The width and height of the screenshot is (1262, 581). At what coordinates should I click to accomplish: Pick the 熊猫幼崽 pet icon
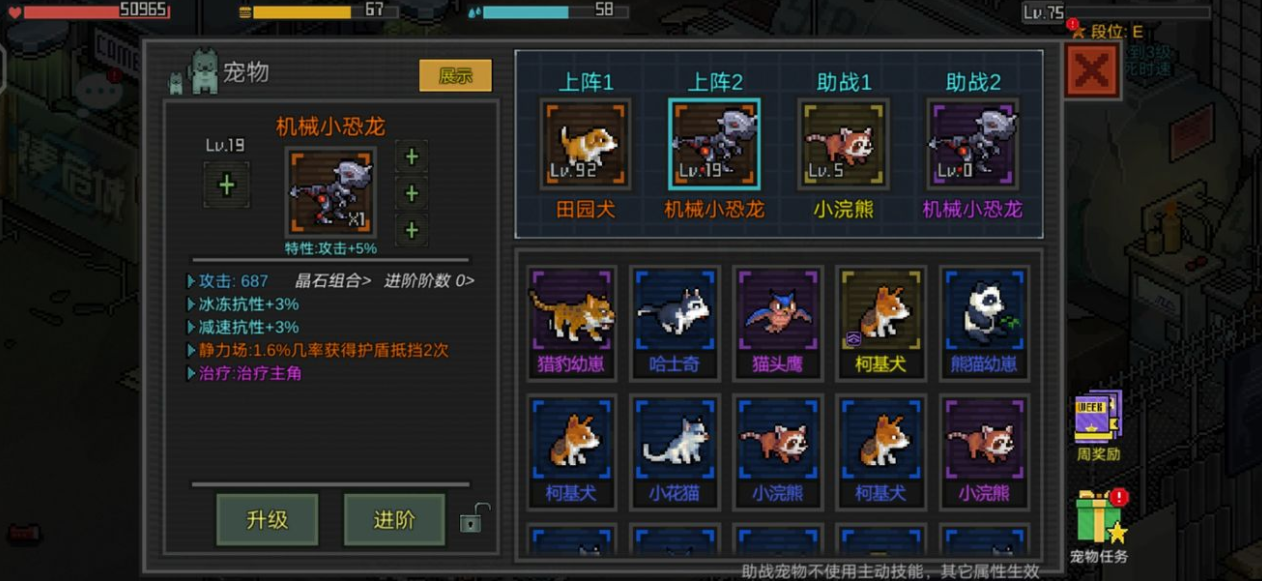tap(984, 322)
